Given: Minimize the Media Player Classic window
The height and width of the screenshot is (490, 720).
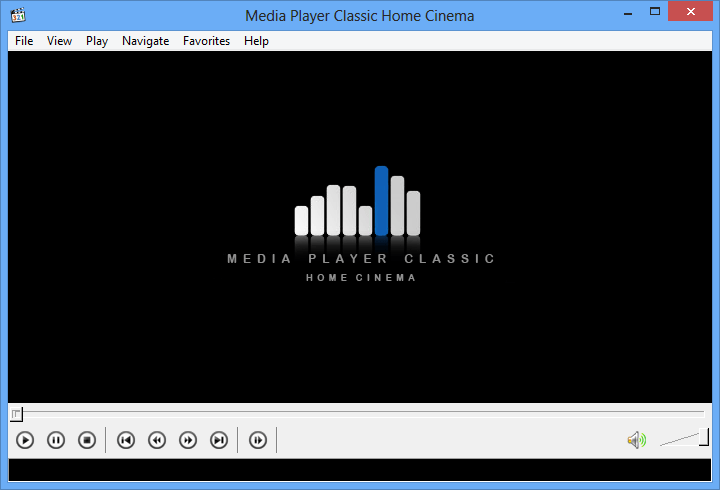Looking at the screenshot, I should (628, 12).
